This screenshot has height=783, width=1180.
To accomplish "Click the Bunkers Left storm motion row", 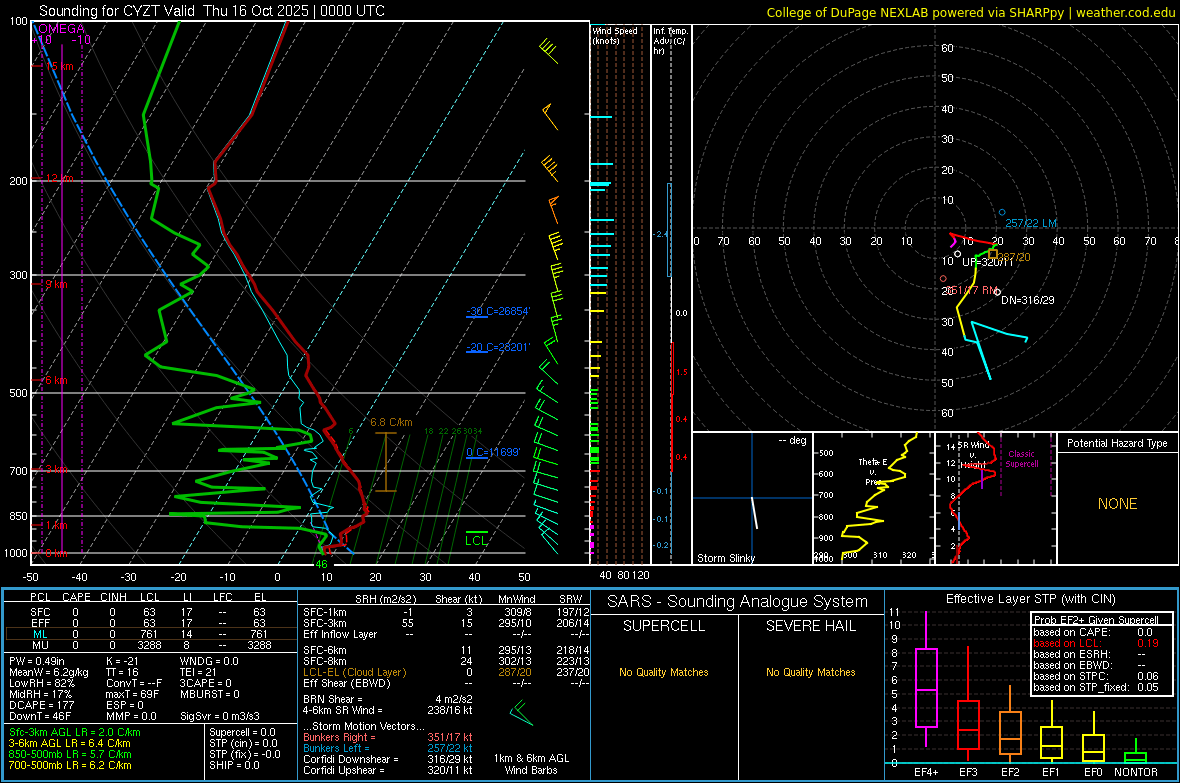I will 388,748.
